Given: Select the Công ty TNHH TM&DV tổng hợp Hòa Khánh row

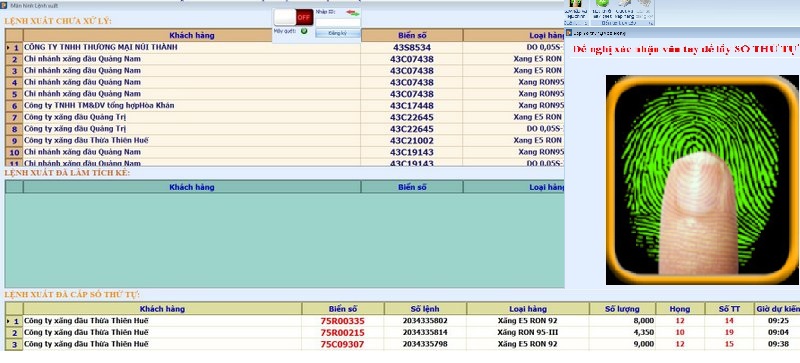Looking at the screenshot, I should [285, 106].
